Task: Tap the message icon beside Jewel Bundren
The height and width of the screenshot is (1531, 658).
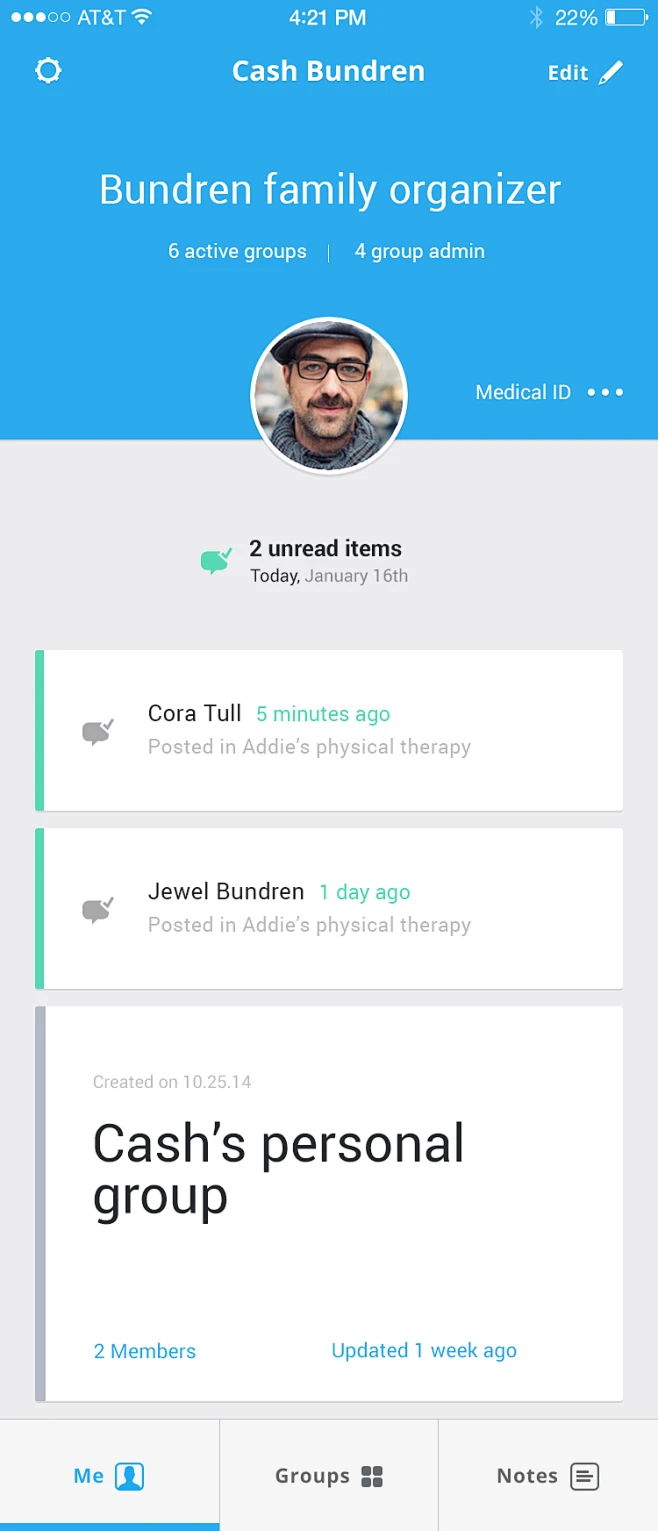Action: [x=97, y=909]
